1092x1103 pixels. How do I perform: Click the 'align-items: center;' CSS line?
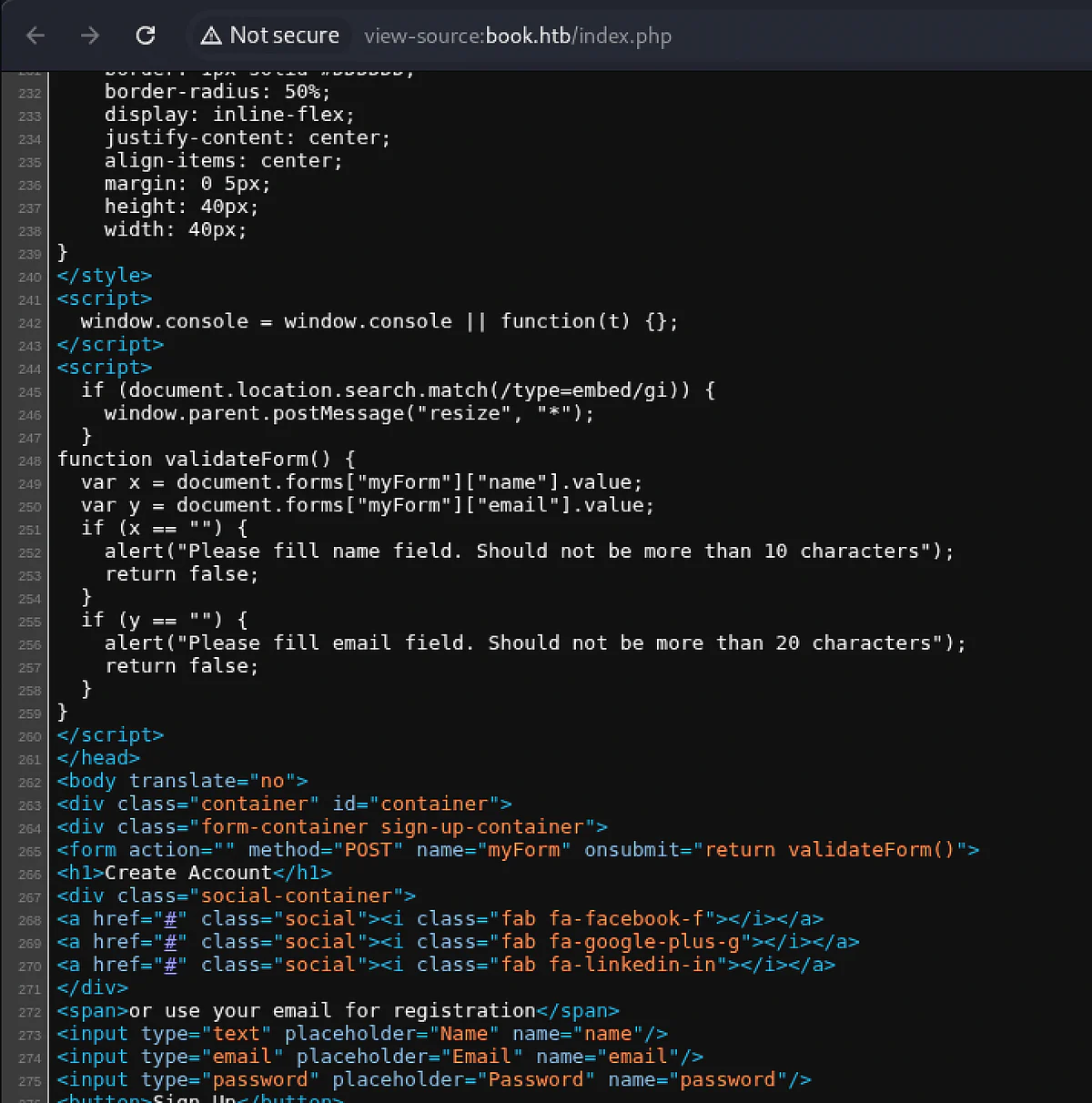point(224,160)
